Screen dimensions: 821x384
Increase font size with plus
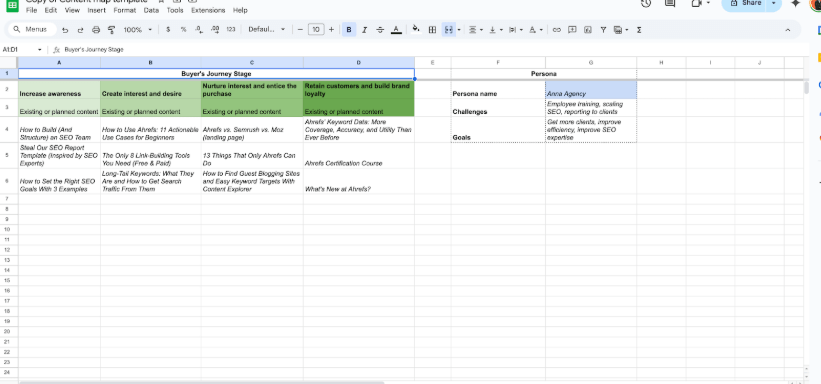coord(331,30)
